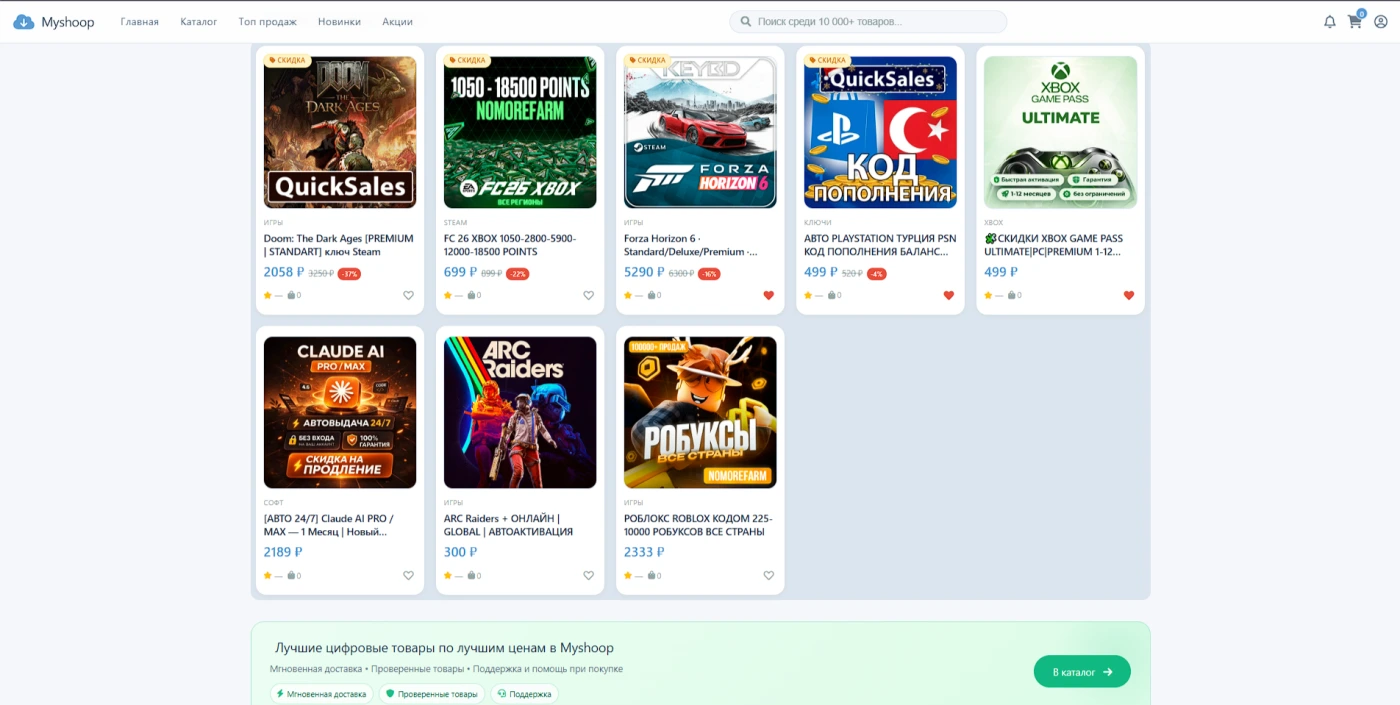Add Doom: The Dark Ages to favorites

click(x=408, y=295)
